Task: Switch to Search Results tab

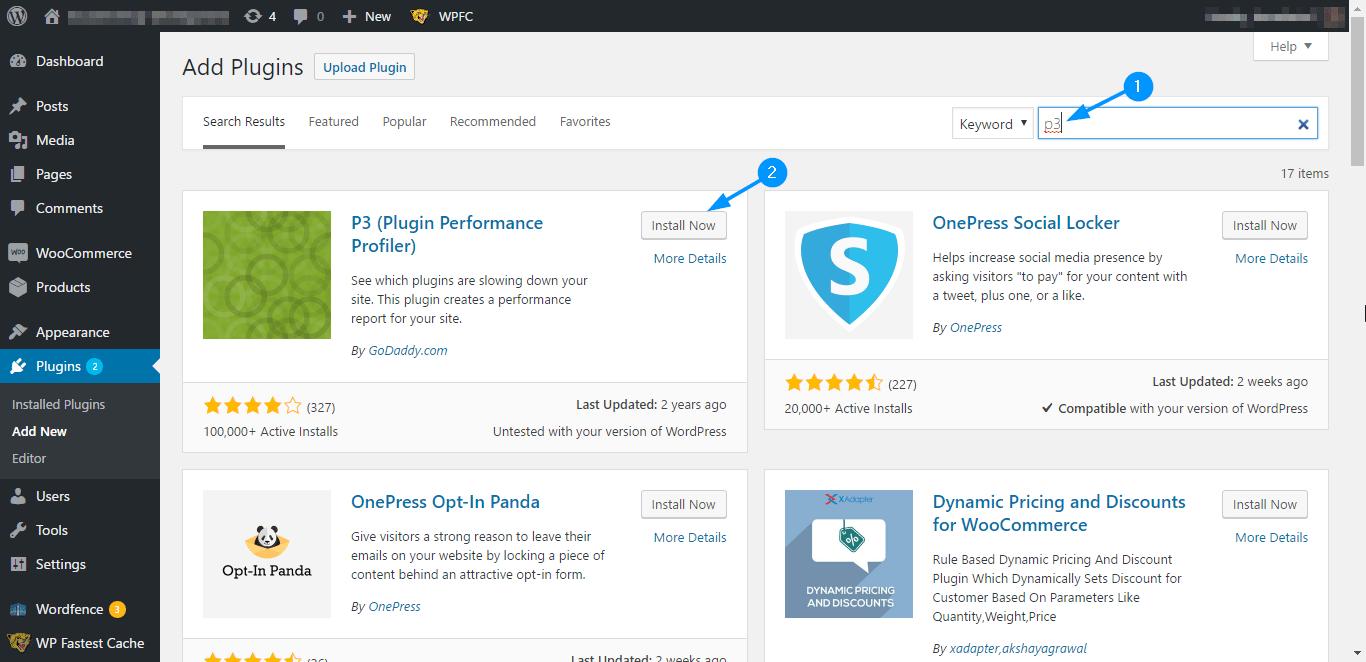Action: [x=244, y=122]
